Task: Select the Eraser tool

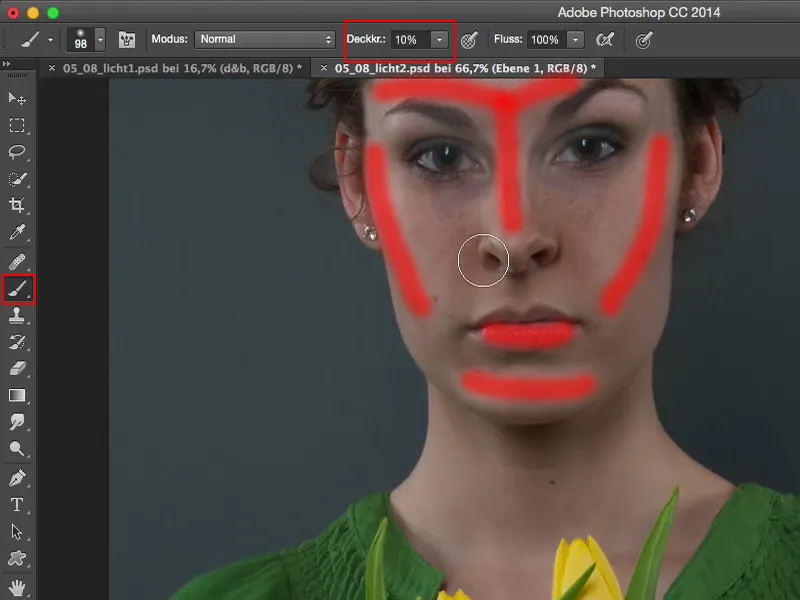Action: [x=17, y=368]
